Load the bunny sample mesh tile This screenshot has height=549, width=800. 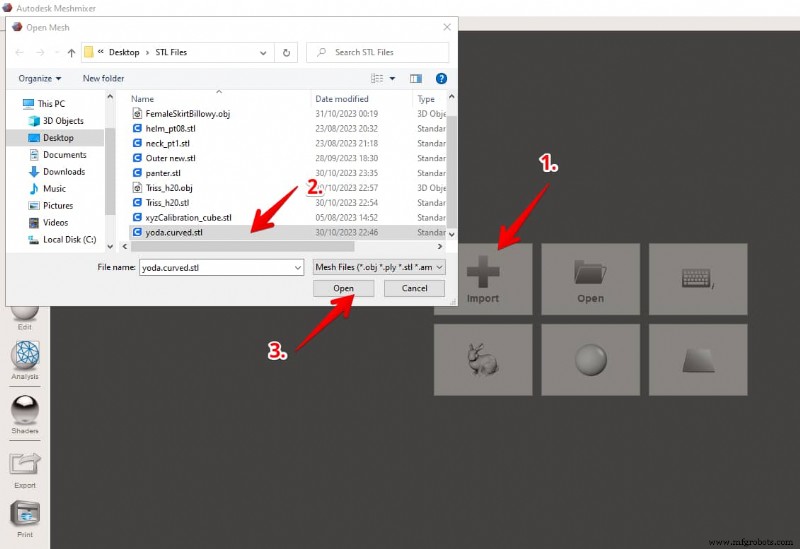click(483, 360)
